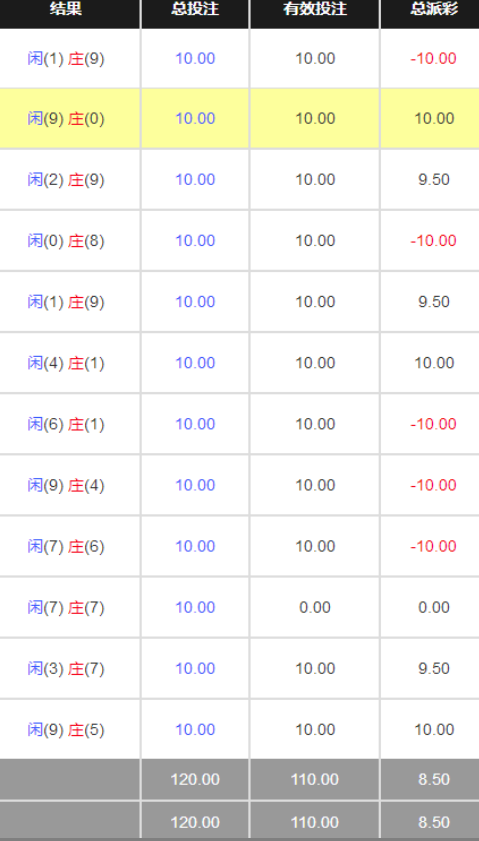479x841 pixels.
Task: Click the 总投注 column header
Action: tap(195, 9)
